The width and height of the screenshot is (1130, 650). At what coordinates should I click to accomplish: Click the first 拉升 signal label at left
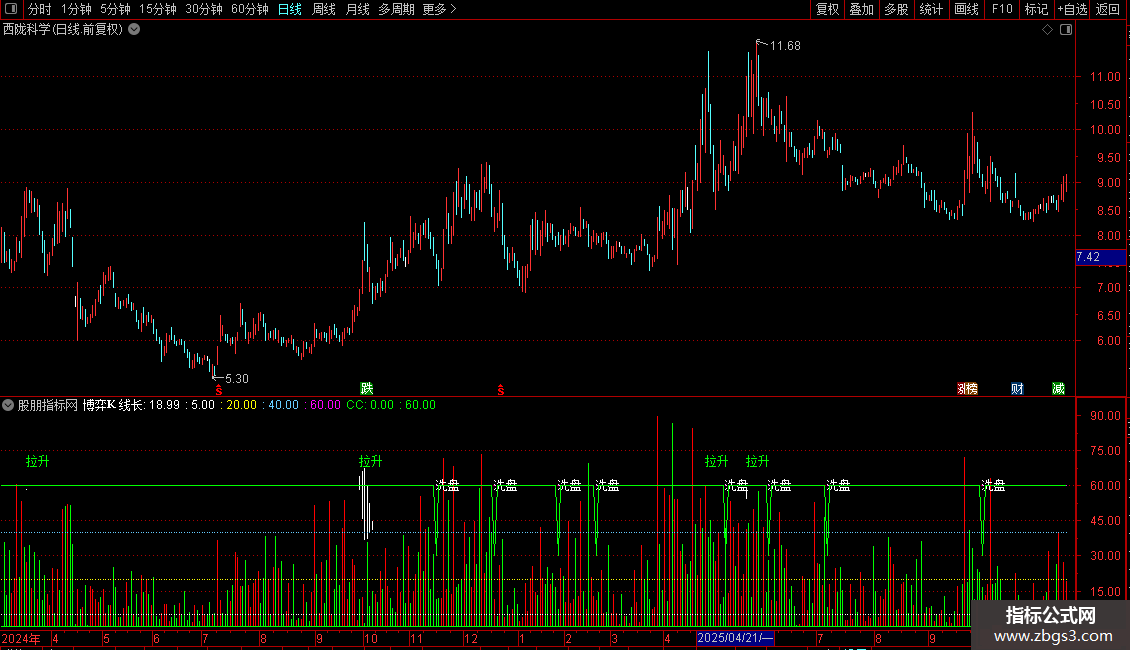pos(37,461)
